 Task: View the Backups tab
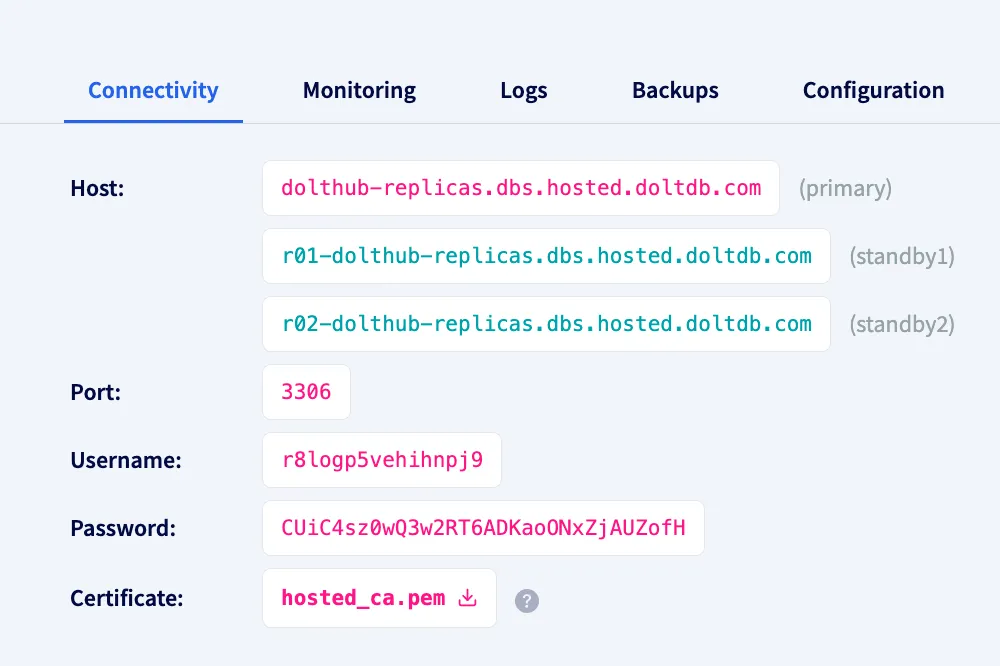coord(675,90)
